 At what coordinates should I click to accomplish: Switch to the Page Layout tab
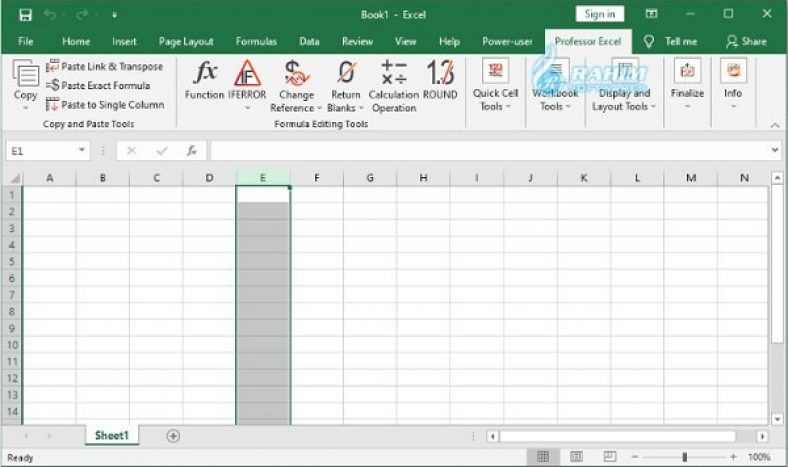186,42
